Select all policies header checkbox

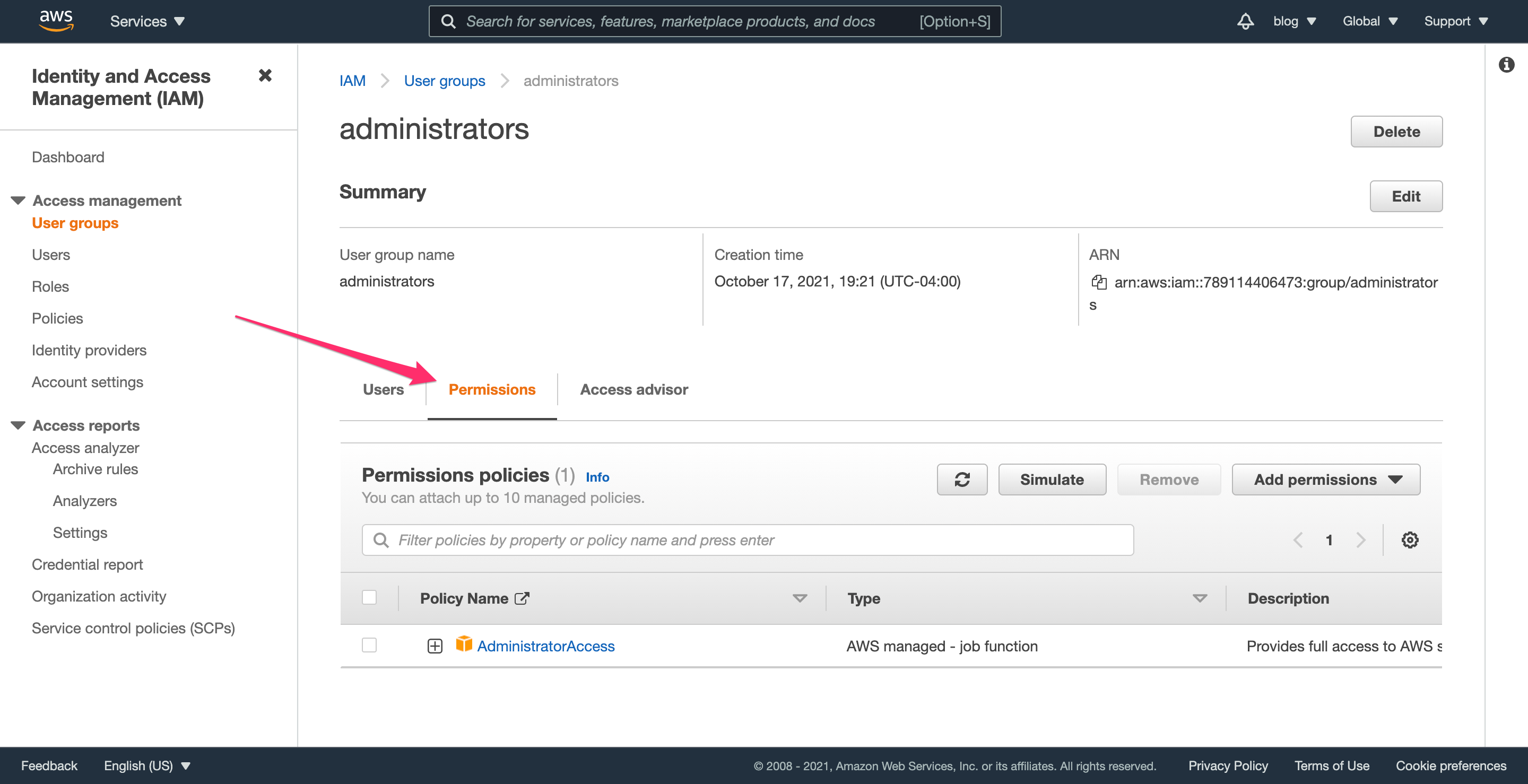(x=369, y=597)
